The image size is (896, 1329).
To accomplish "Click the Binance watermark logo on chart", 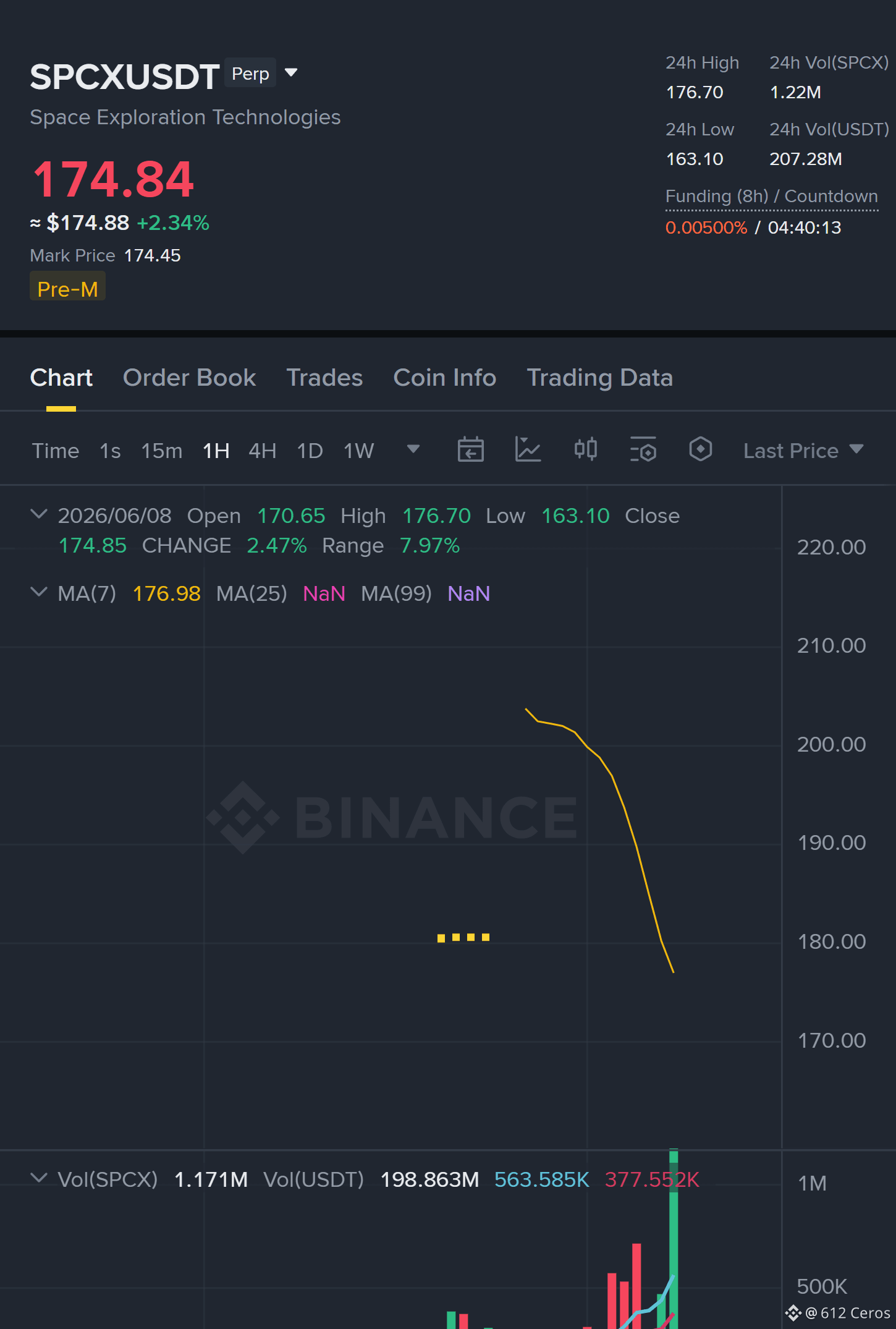I will 392,817.
